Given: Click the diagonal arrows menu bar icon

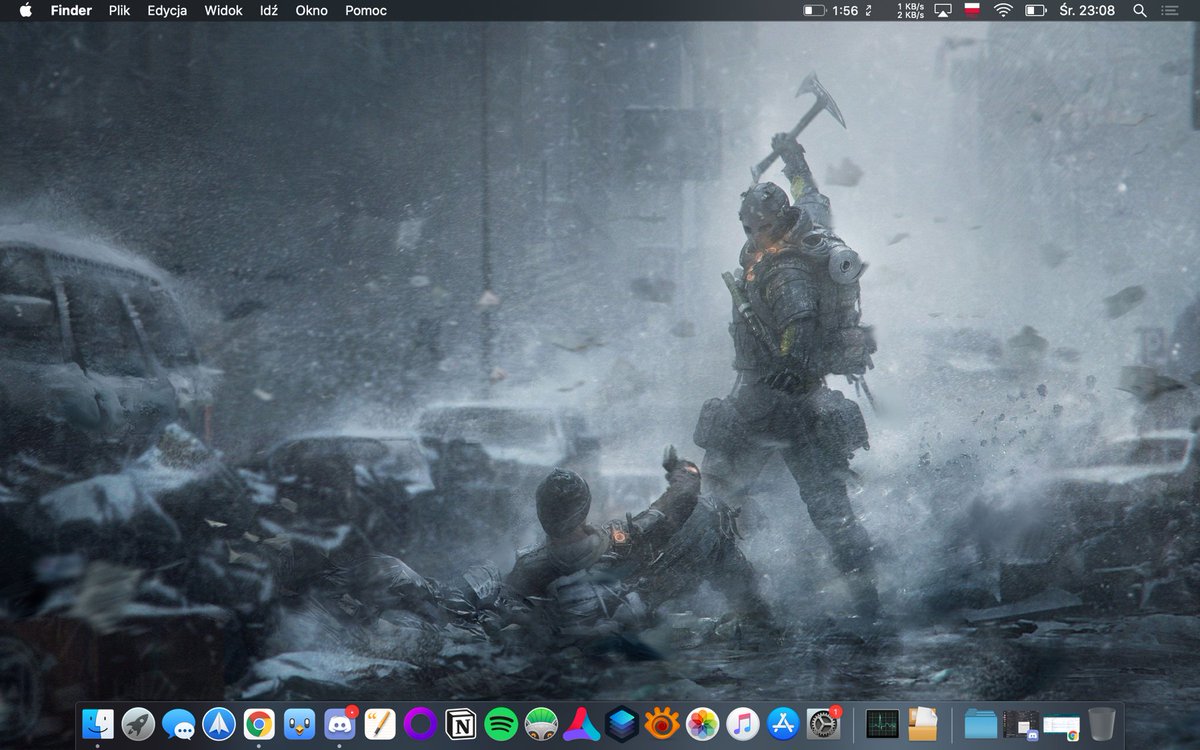Looking at the screenshot, I should 868,10.
